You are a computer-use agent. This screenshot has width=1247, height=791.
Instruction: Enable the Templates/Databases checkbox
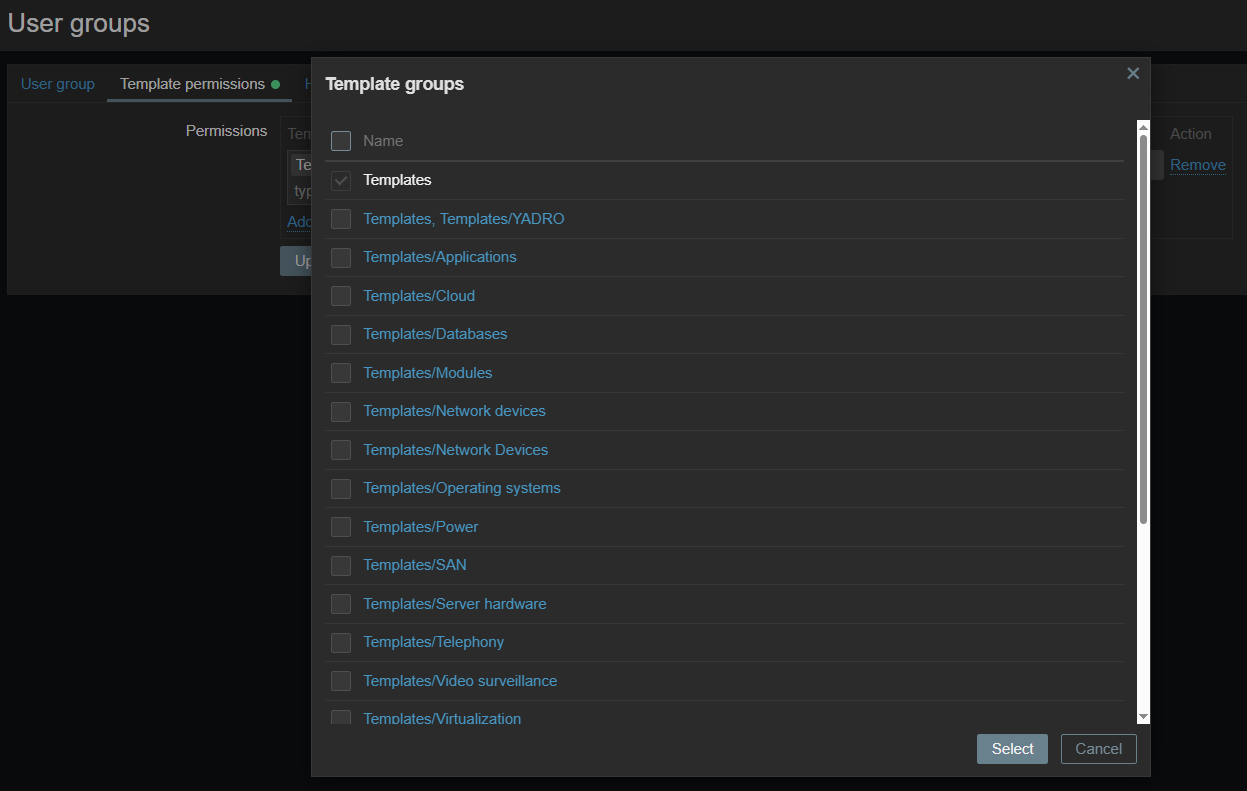tap(341, 334)
